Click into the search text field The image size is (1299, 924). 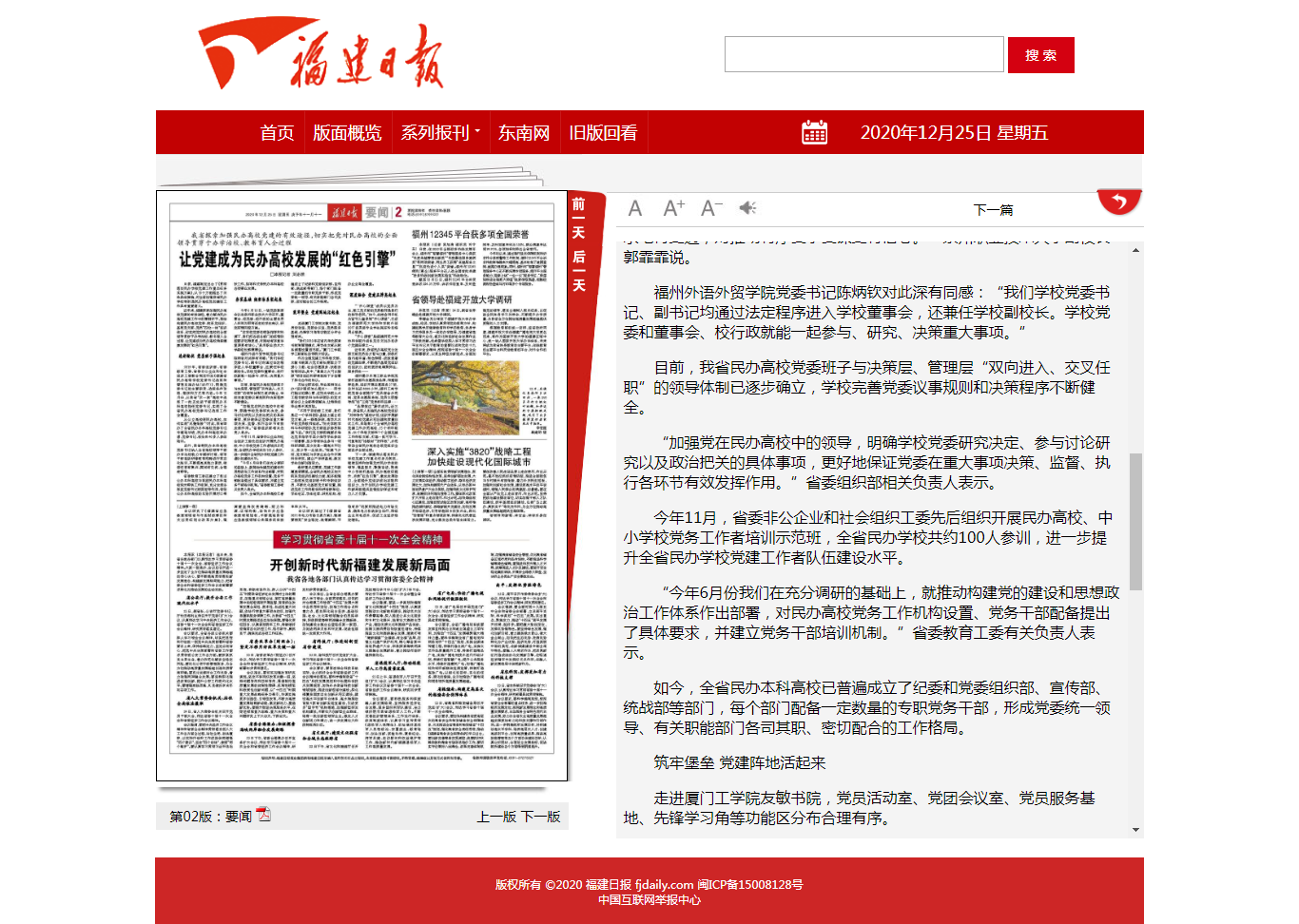(x=863, y=54)
